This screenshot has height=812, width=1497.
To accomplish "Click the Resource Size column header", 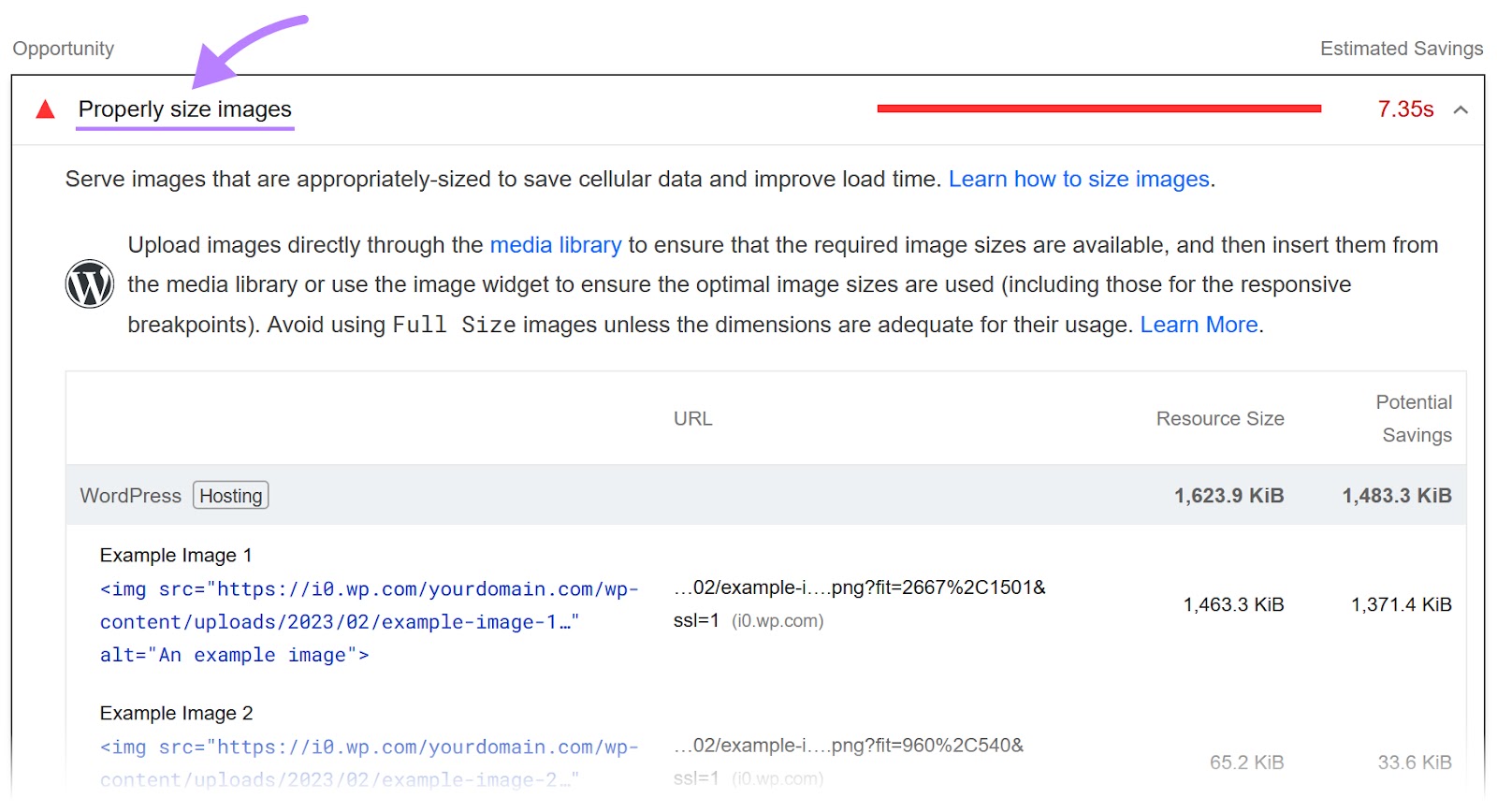I will [x=1219, y=419].
